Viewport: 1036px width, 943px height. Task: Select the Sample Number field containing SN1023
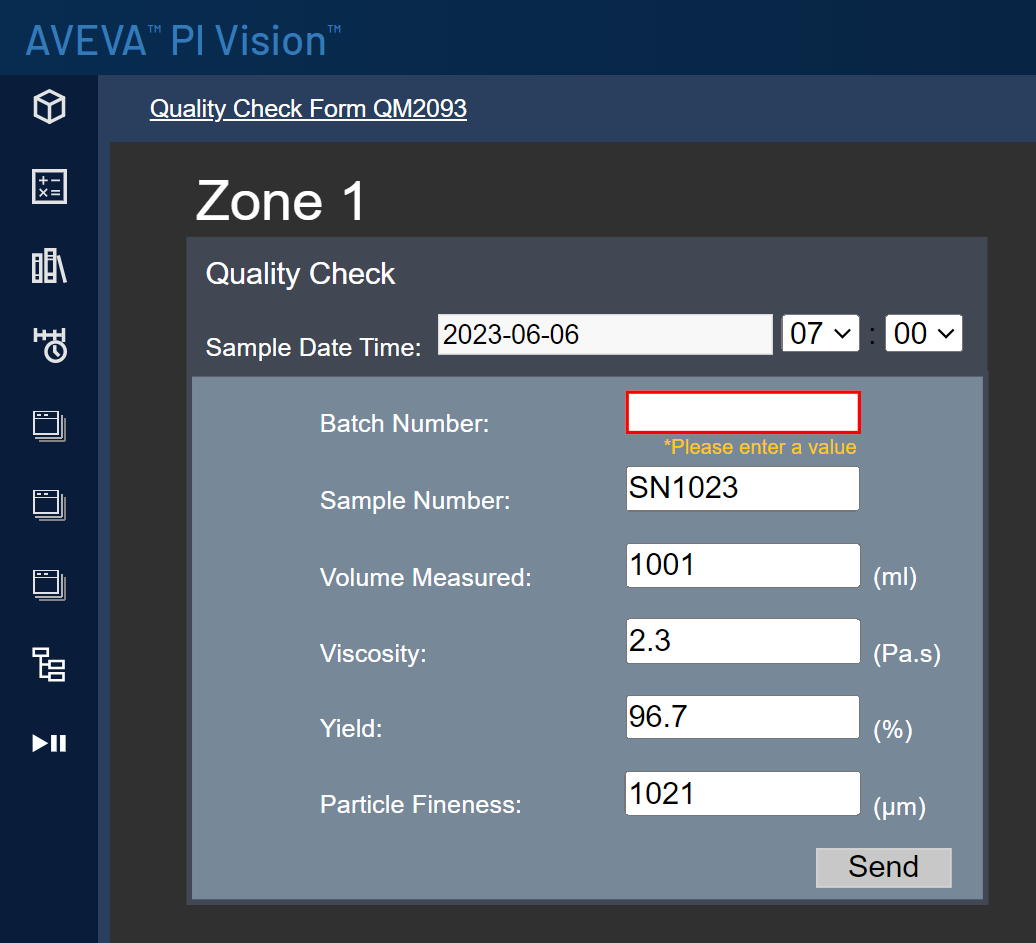click(742, 488)
